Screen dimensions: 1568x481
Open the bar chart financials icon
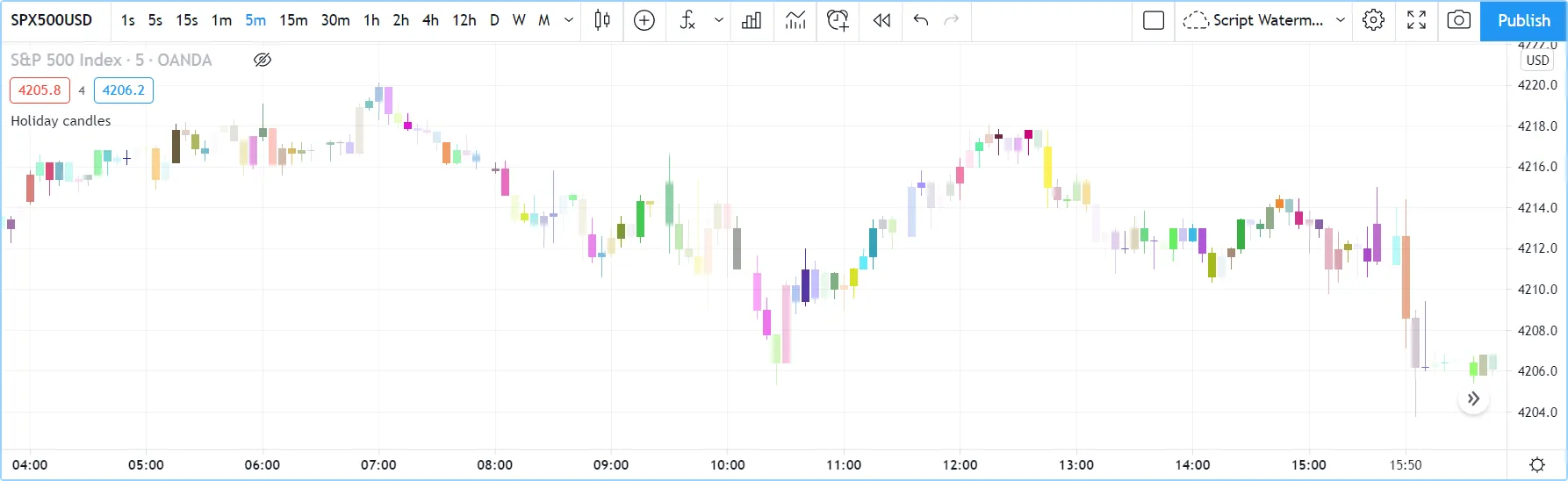tap(752, 20)
